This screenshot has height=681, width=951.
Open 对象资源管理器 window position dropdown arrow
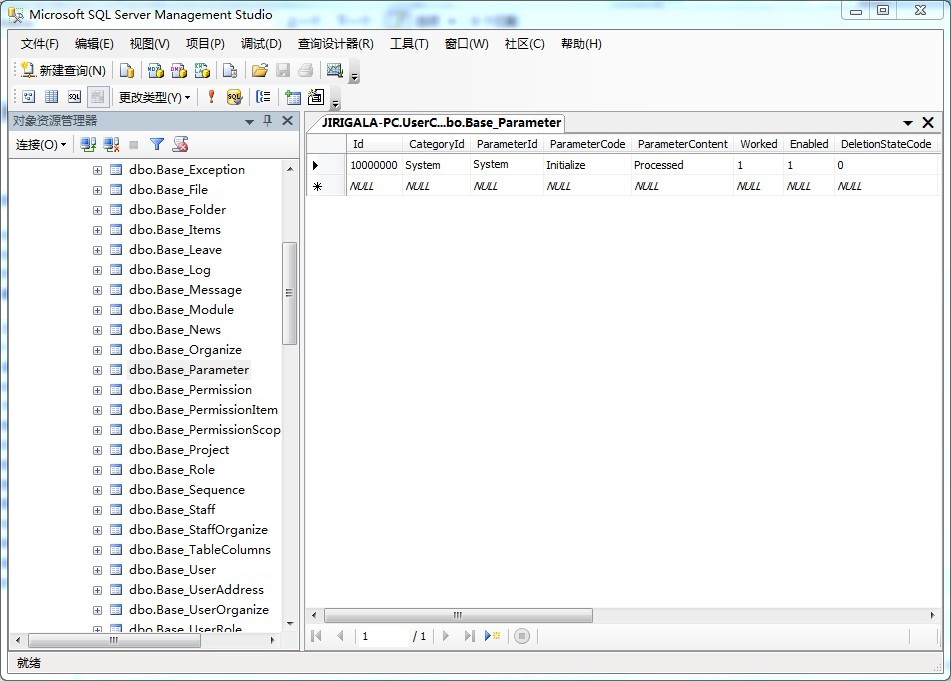pos(249,121)
